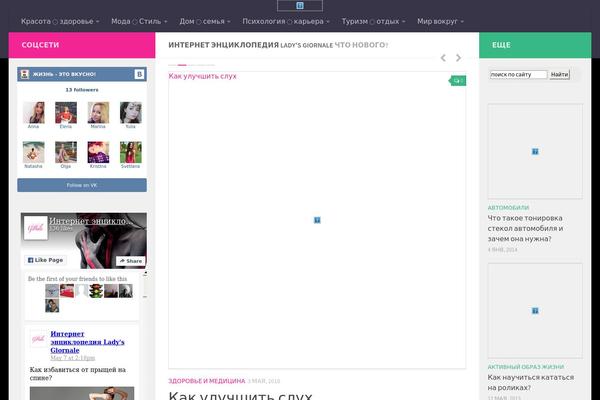Open VK follower Elena's avatar
The height and width of the screenshot is (400, 600).
pyautogui.click(x=66, y=113)
